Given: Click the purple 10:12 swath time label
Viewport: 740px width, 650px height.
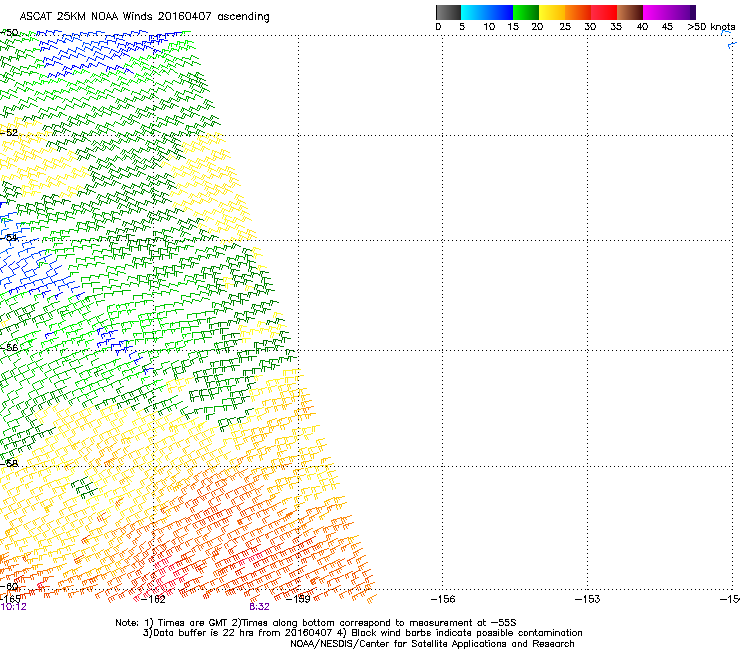Looking at the screenshot, I should (14, 607).
